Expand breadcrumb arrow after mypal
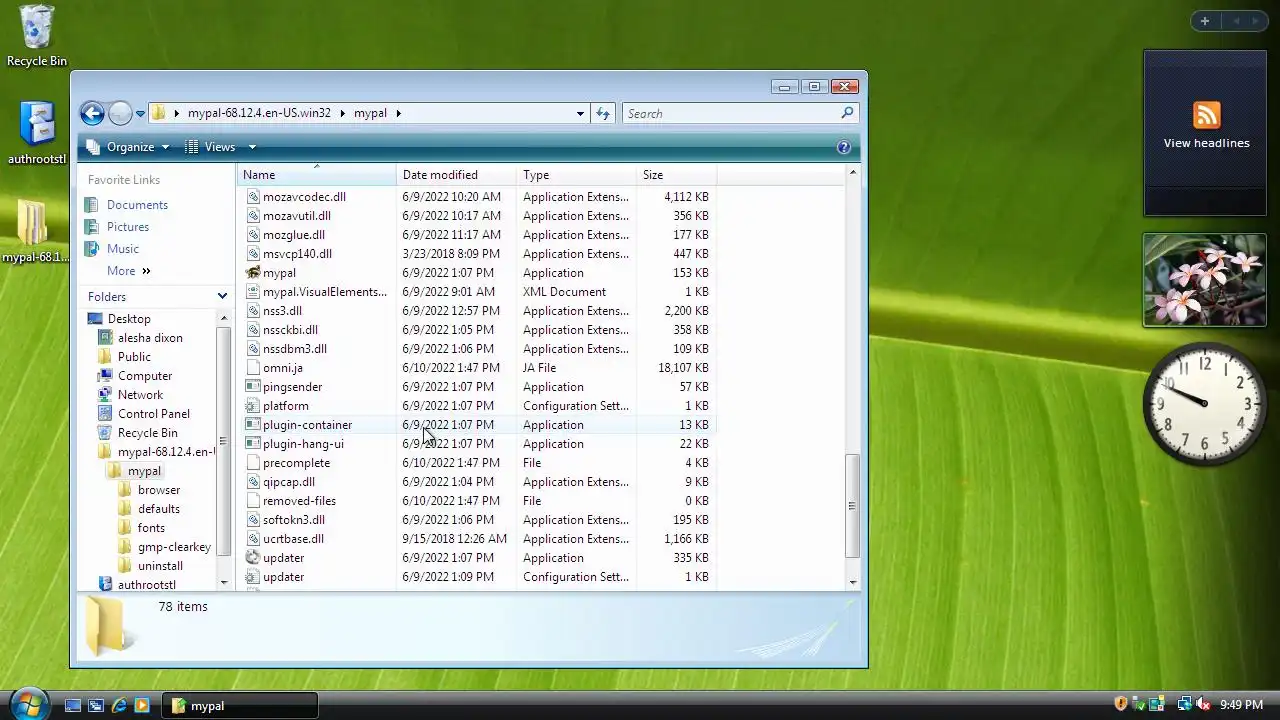The width and height of the screenshot is (1280, 720). coord(398,113)
